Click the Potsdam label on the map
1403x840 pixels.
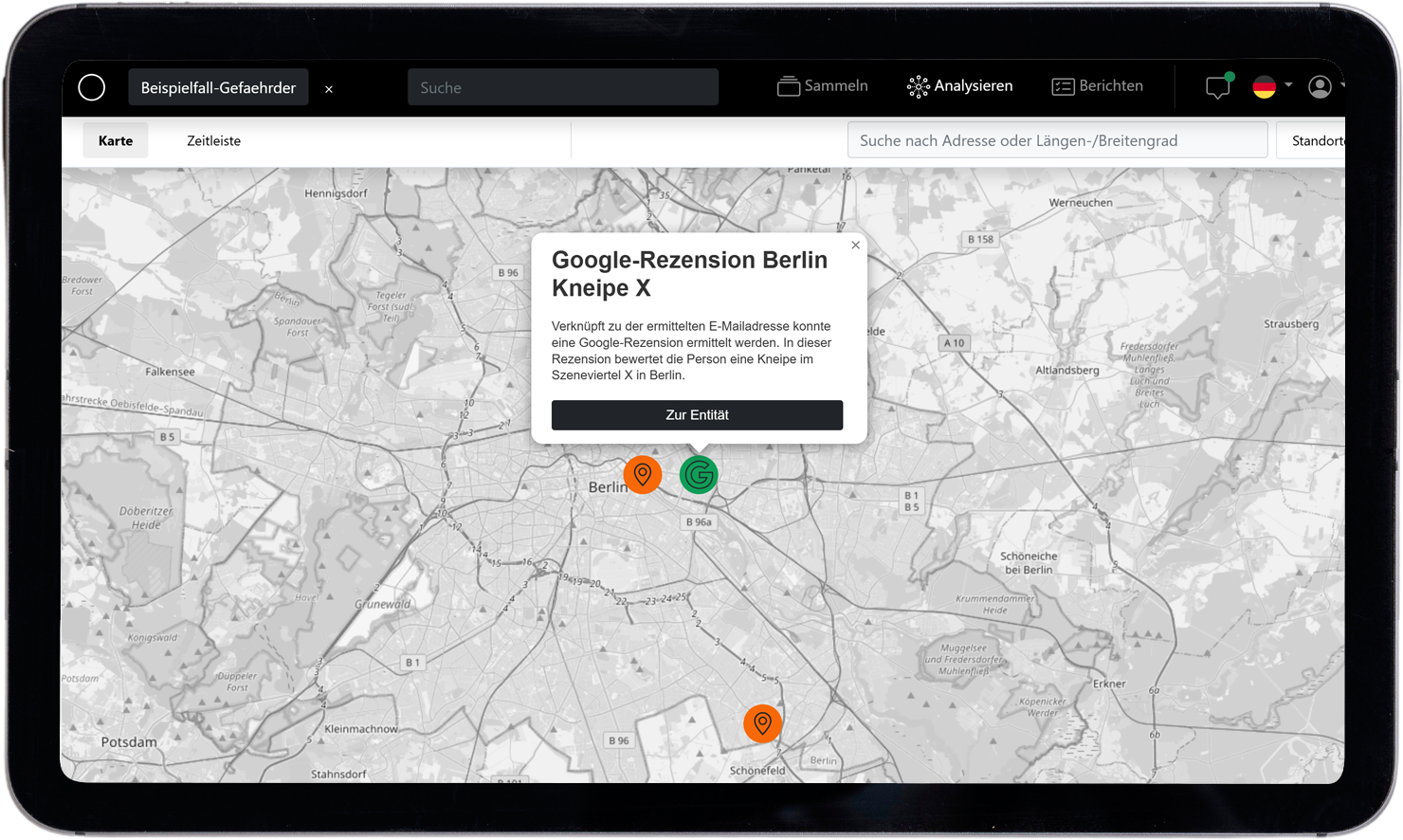[129, 741]
